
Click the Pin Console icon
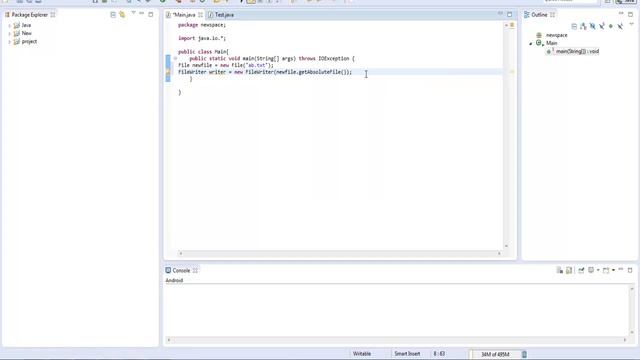[581, 270]
